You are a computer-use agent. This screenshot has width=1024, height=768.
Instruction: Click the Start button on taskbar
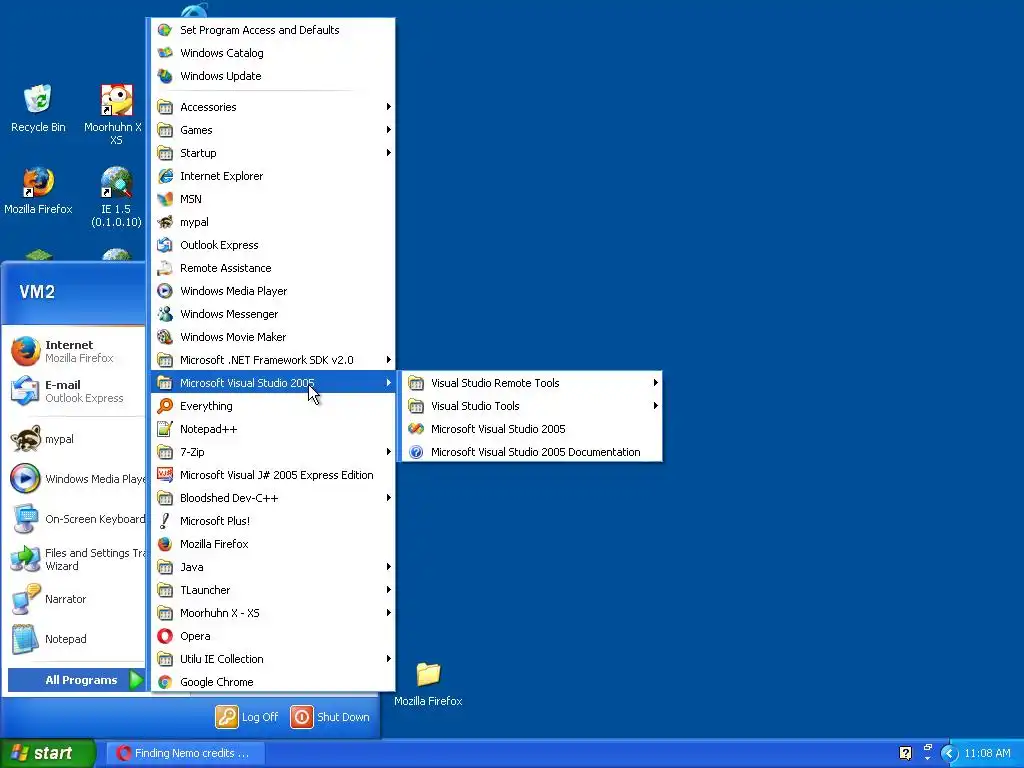pos(48,753)
